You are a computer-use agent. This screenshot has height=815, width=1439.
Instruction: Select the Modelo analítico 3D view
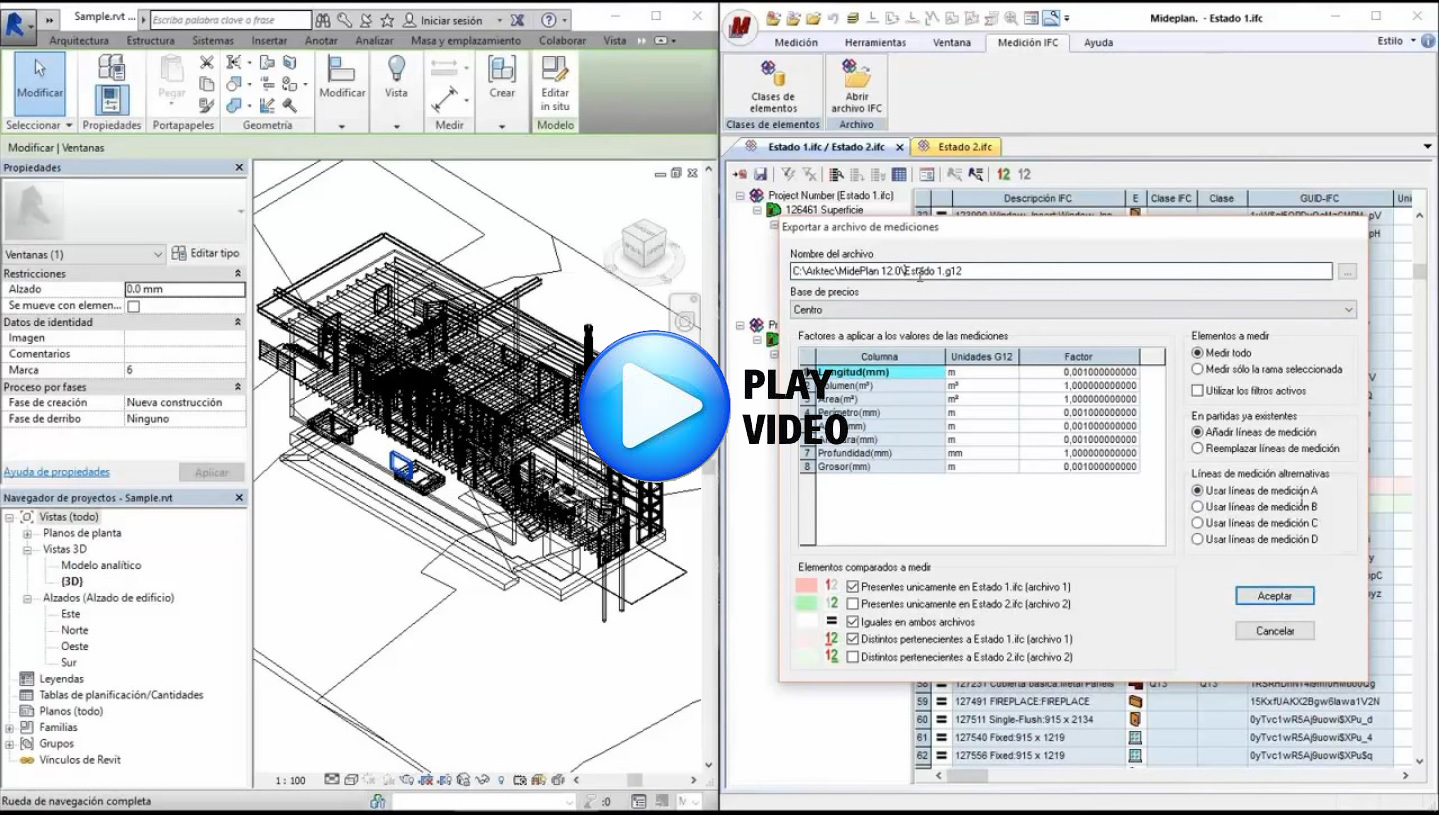click(101, 565)
